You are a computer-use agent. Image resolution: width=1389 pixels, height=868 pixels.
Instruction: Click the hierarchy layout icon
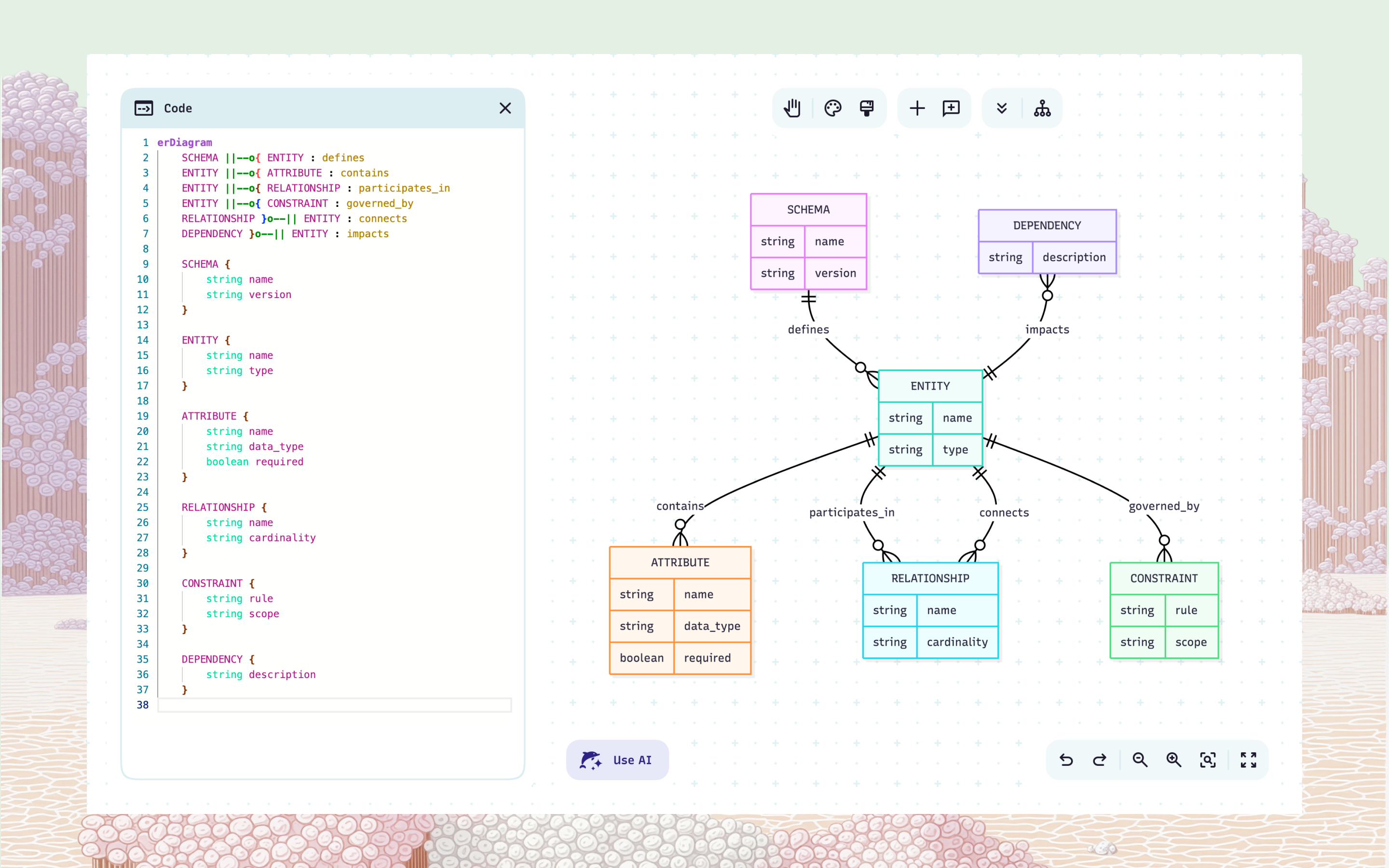point(1042,108)
